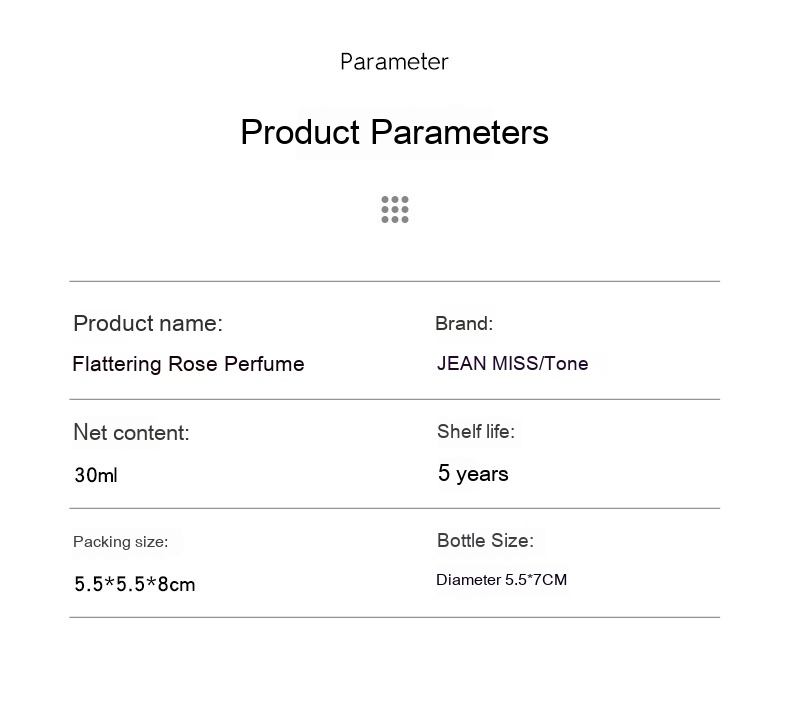The image size is (790, 722).
Task: Click the divider line below "5 years"
Action: click(394, 508)
